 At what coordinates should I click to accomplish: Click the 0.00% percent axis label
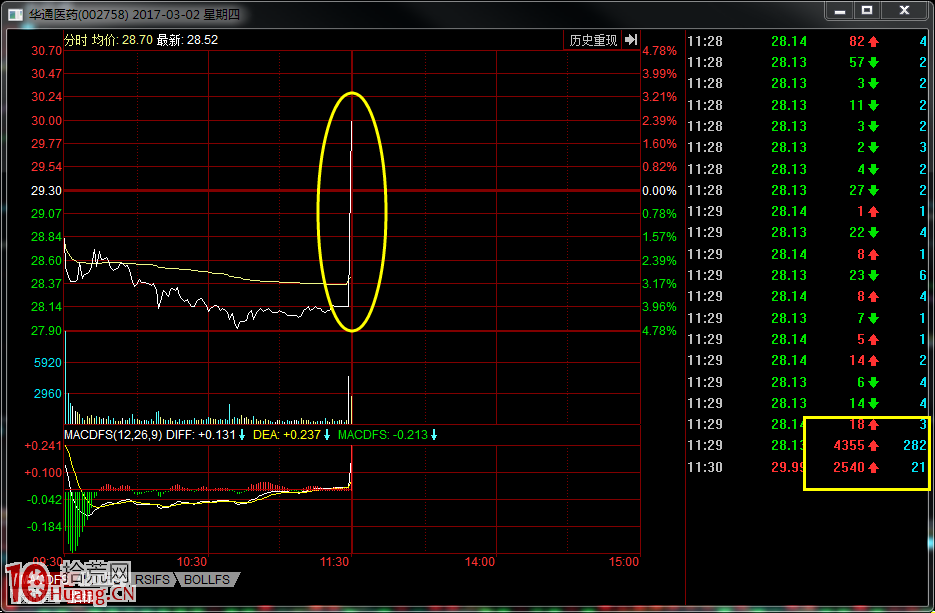(660, 191)
